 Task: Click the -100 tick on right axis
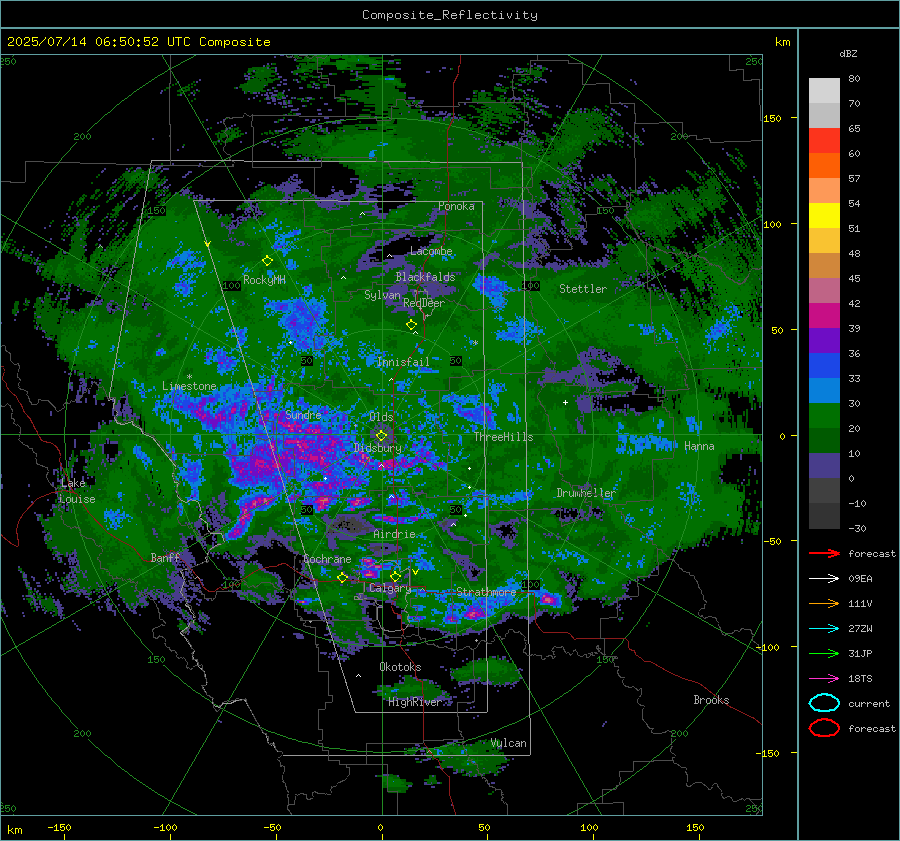pos(768,647)
